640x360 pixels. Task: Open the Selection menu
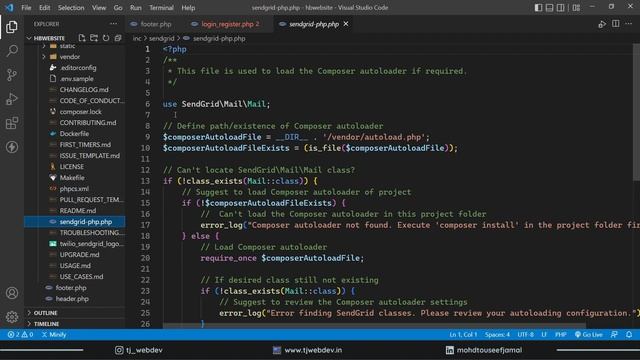pos(71,8)
